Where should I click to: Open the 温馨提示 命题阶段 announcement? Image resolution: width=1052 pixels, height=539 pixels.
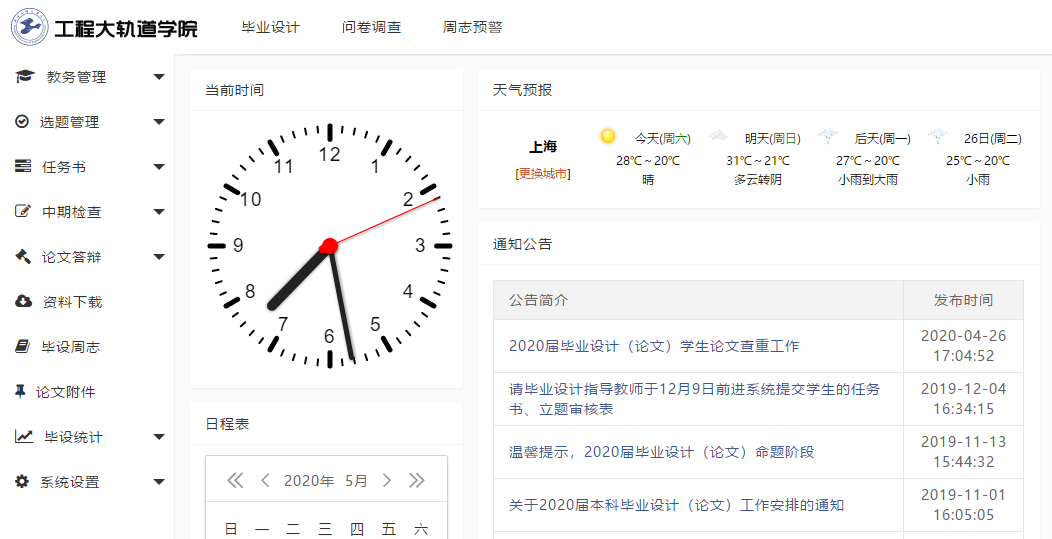click(x=662, y=452)
